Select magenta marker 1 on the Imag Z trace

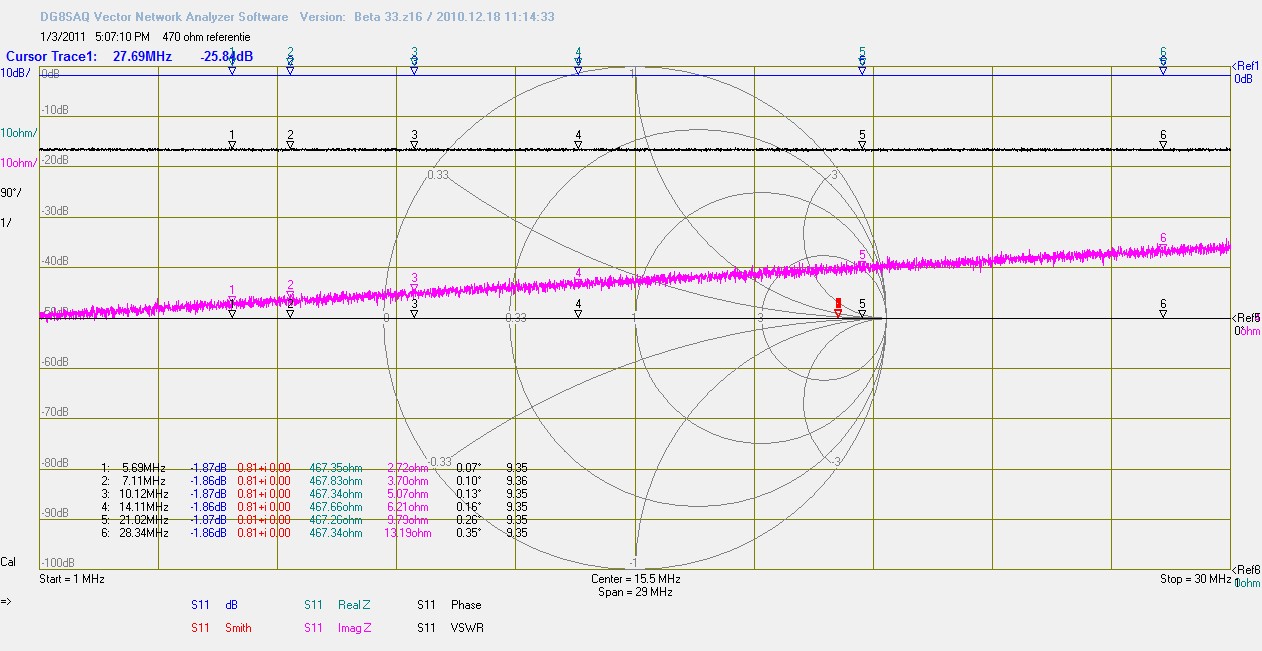click(x=232, y=294)
